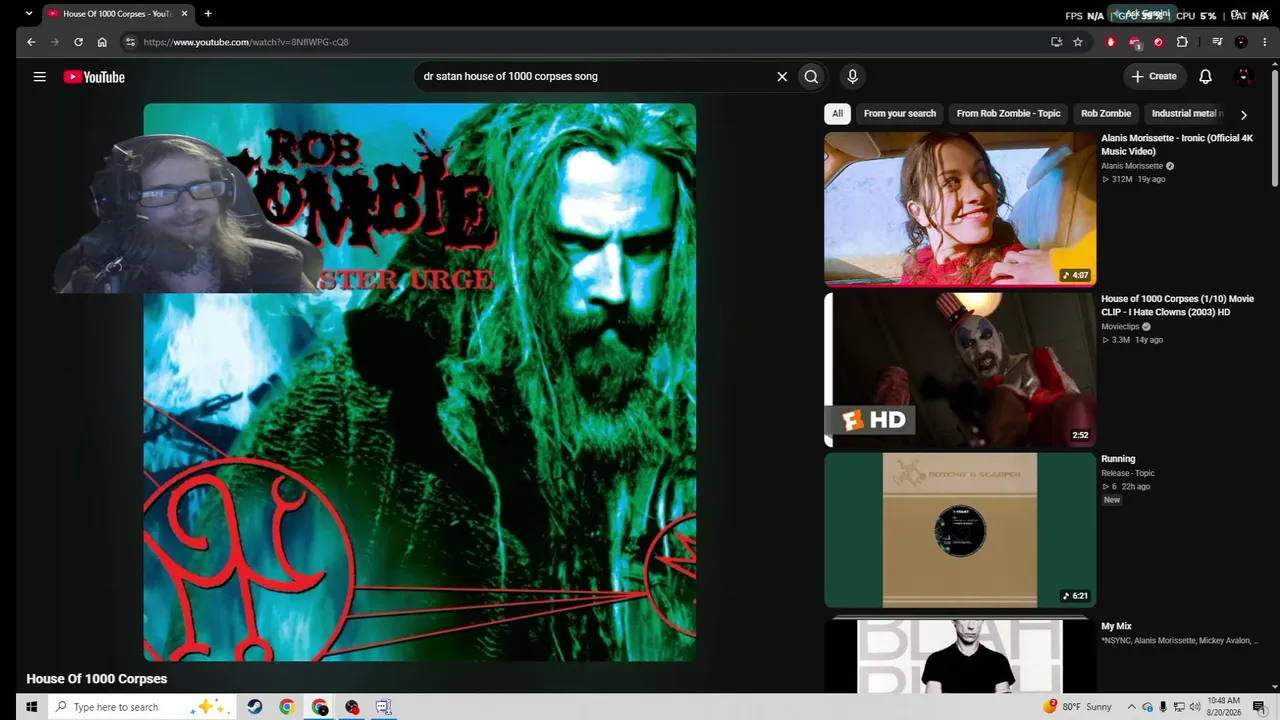Open the first Chrome taskbar icon
The height and width of the screenshot is (720, 1280).
287,707
